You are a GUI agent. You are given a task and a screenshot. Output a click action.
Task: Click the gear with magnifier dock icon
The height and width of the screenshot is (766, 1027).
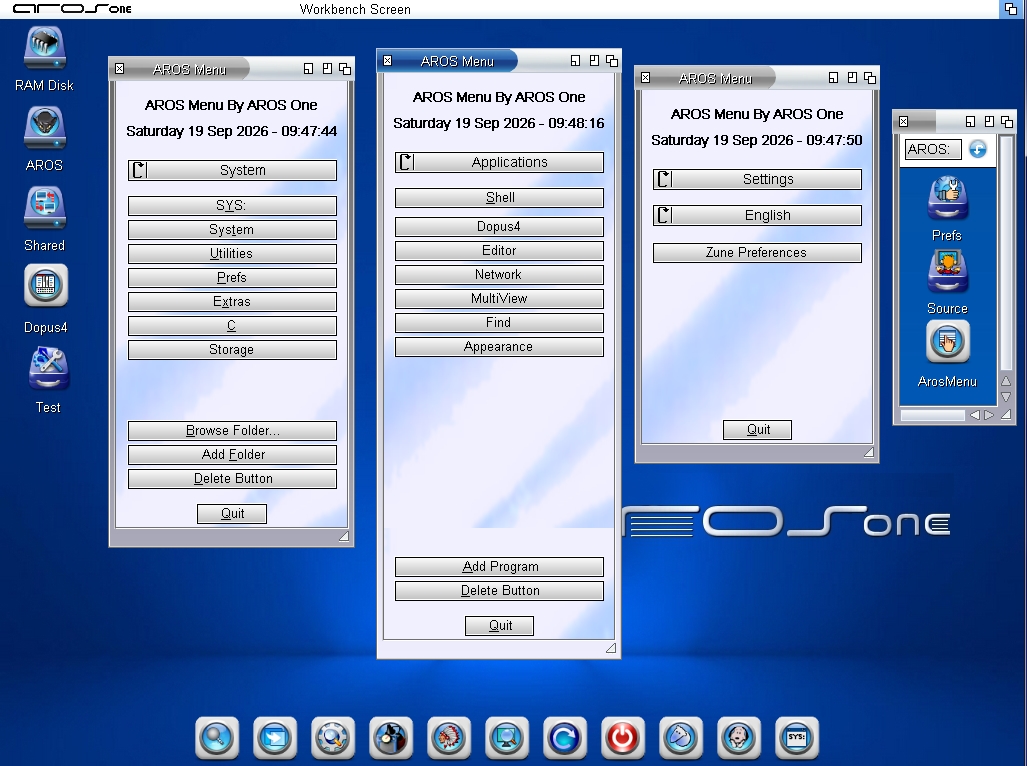pos(333,737)
